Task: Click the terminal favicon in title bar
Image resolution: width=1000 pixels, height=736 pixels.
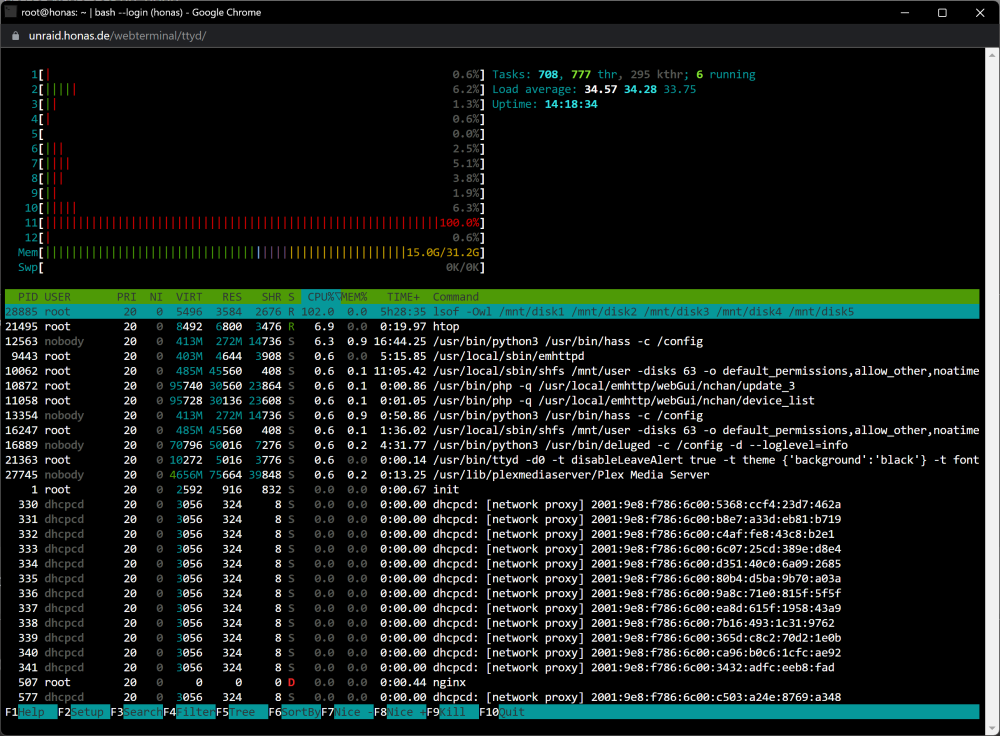Action: coord(11,12)
